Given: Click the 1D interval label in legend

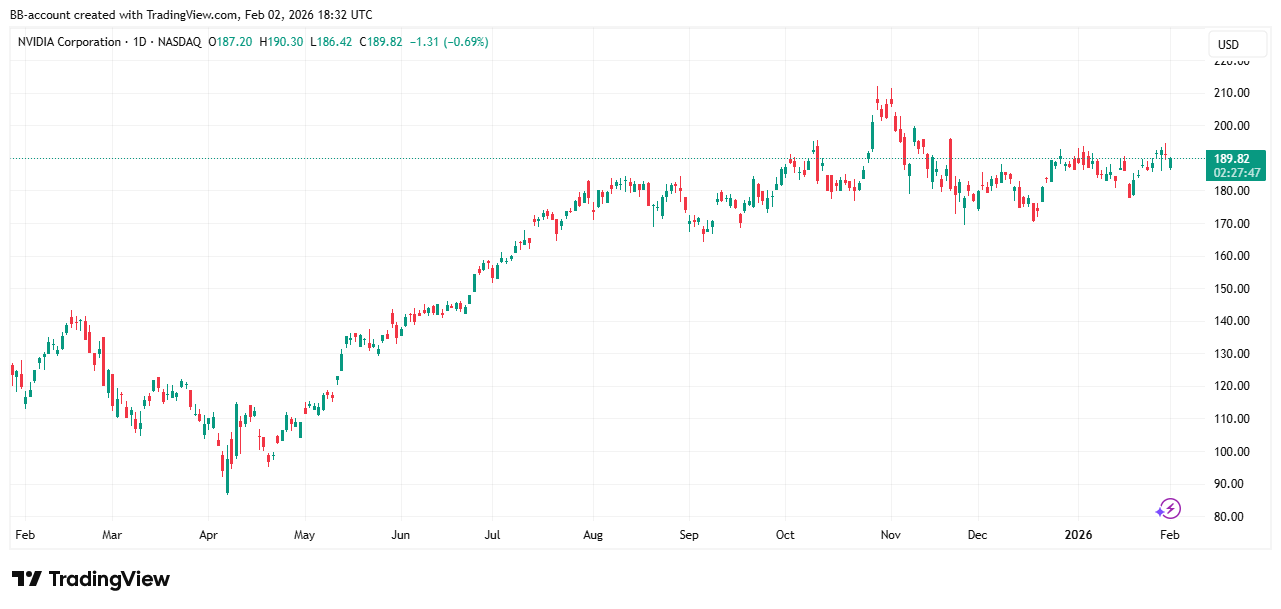Looking at the screenshot, I should (x=139, y=42).
